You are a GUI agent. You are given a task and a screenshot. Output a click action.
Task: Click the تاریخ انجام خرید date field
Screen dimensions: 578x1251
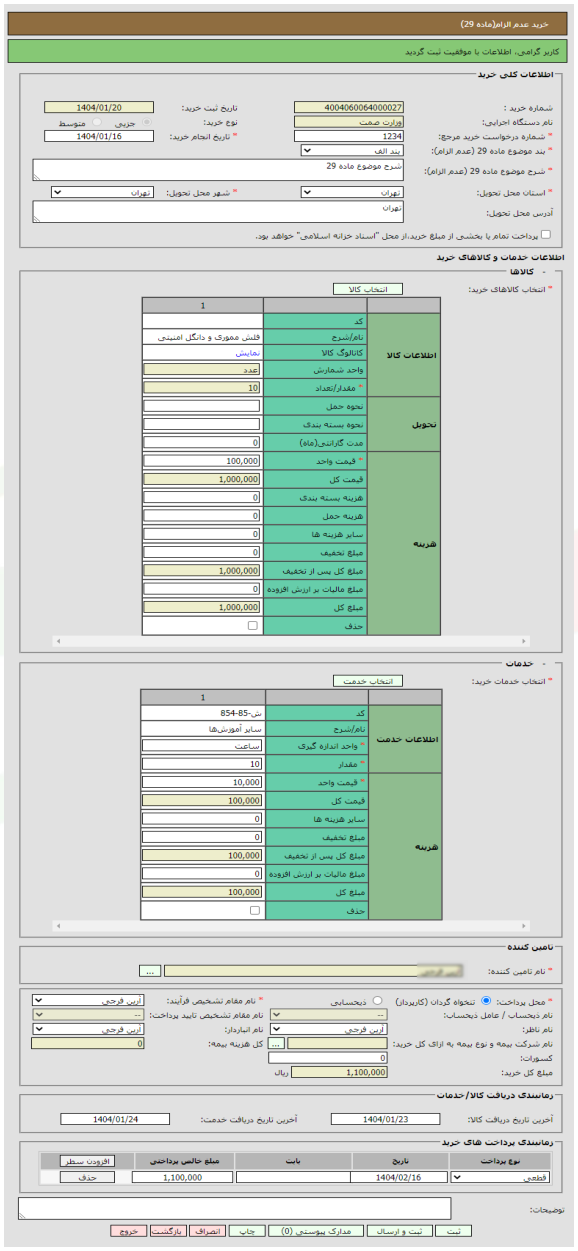click(x=99, y=136)
